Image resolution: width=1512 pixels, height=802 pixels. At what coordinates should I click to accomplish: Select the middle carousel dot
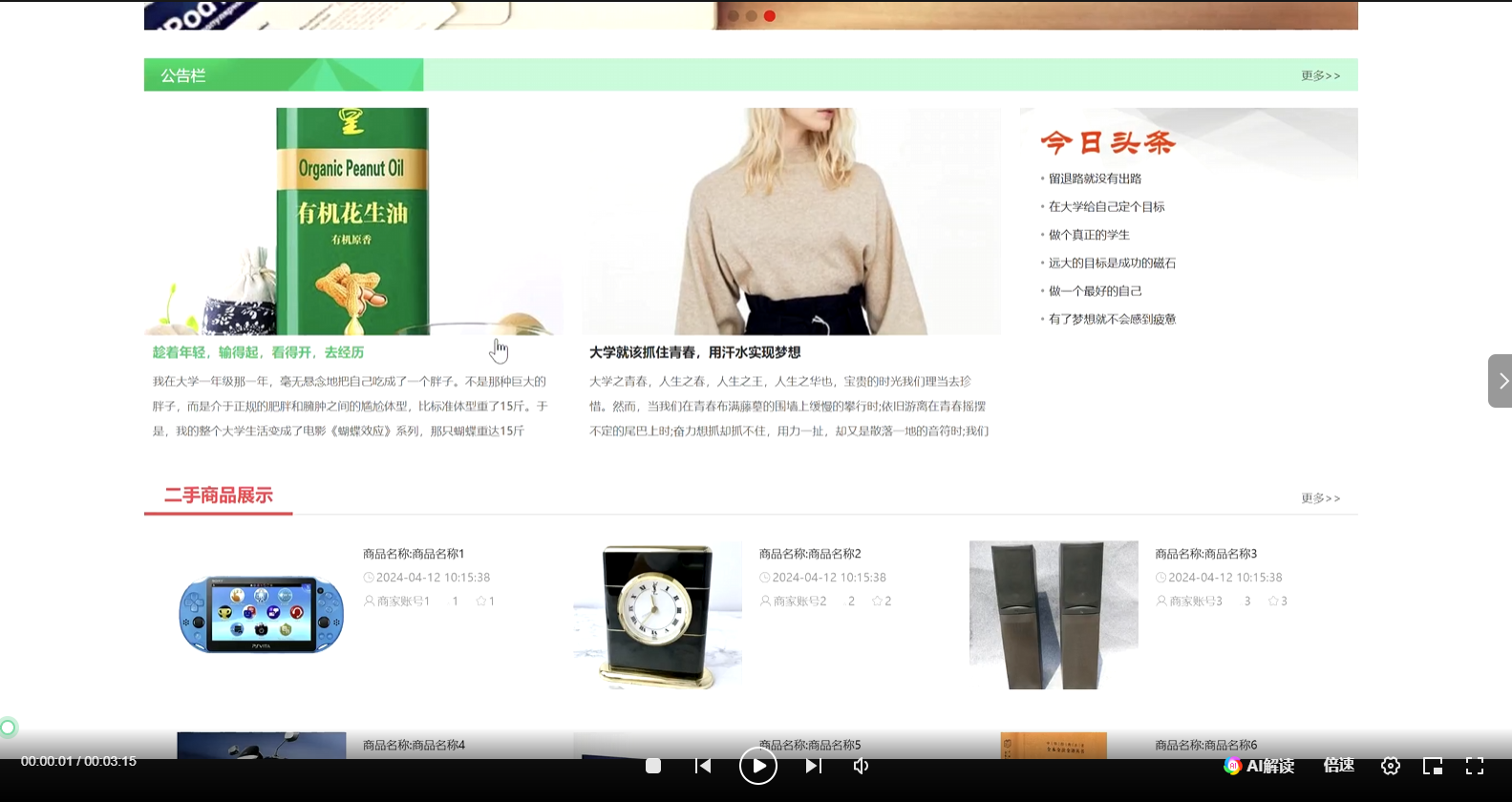click(x=752, y=15)
